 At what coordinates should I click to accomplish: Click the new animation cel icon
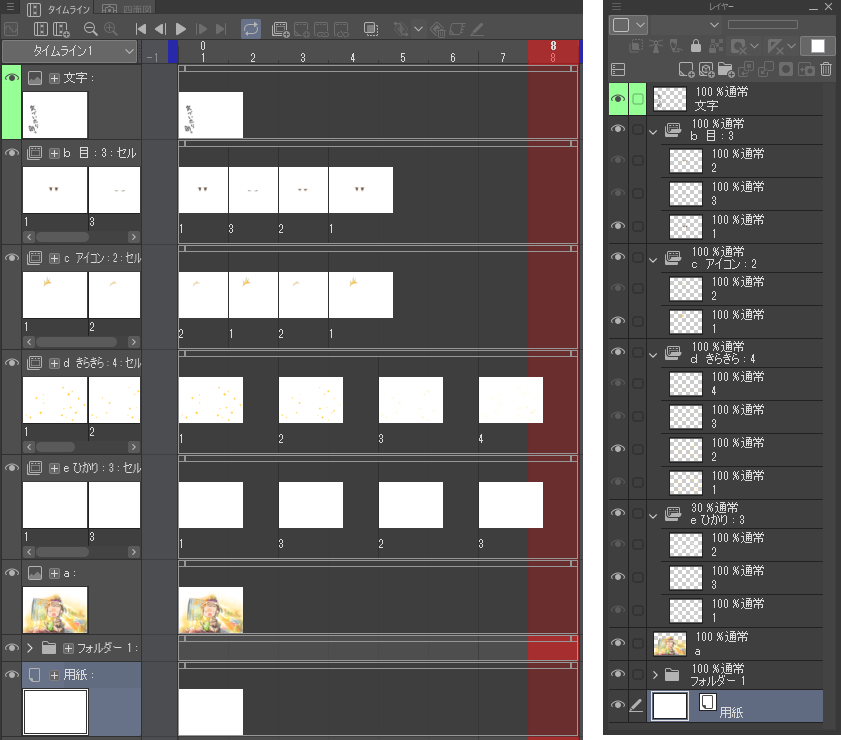click(280, 29)
